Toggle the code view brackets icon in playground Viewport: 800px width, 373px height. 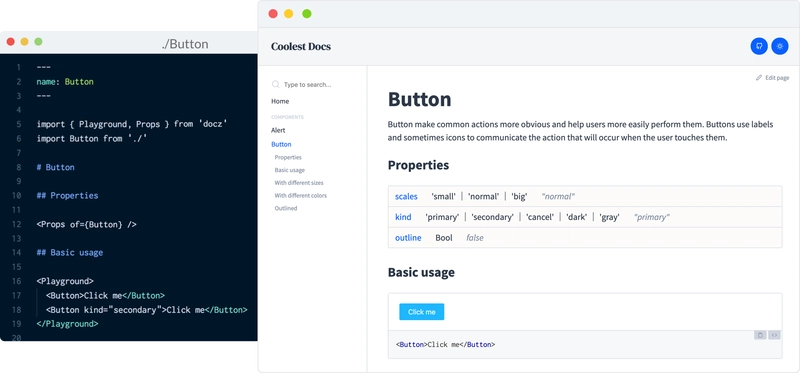coord(774,335)
